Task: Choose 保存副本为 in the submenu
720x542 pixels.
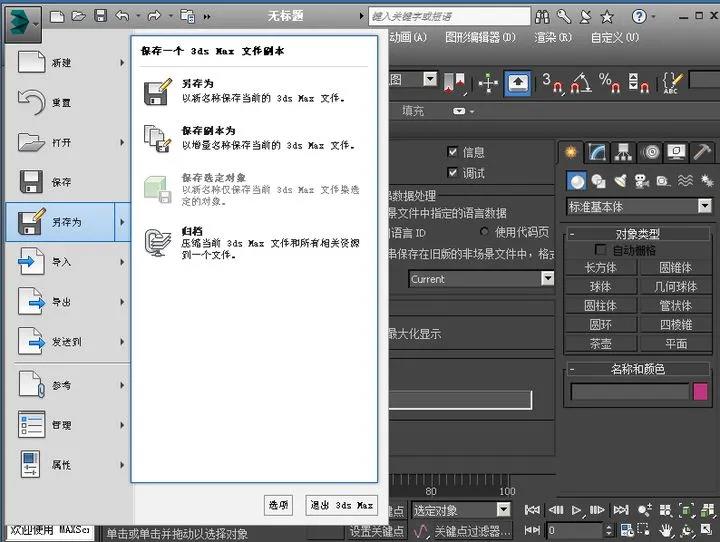Action: pos(253,138)
